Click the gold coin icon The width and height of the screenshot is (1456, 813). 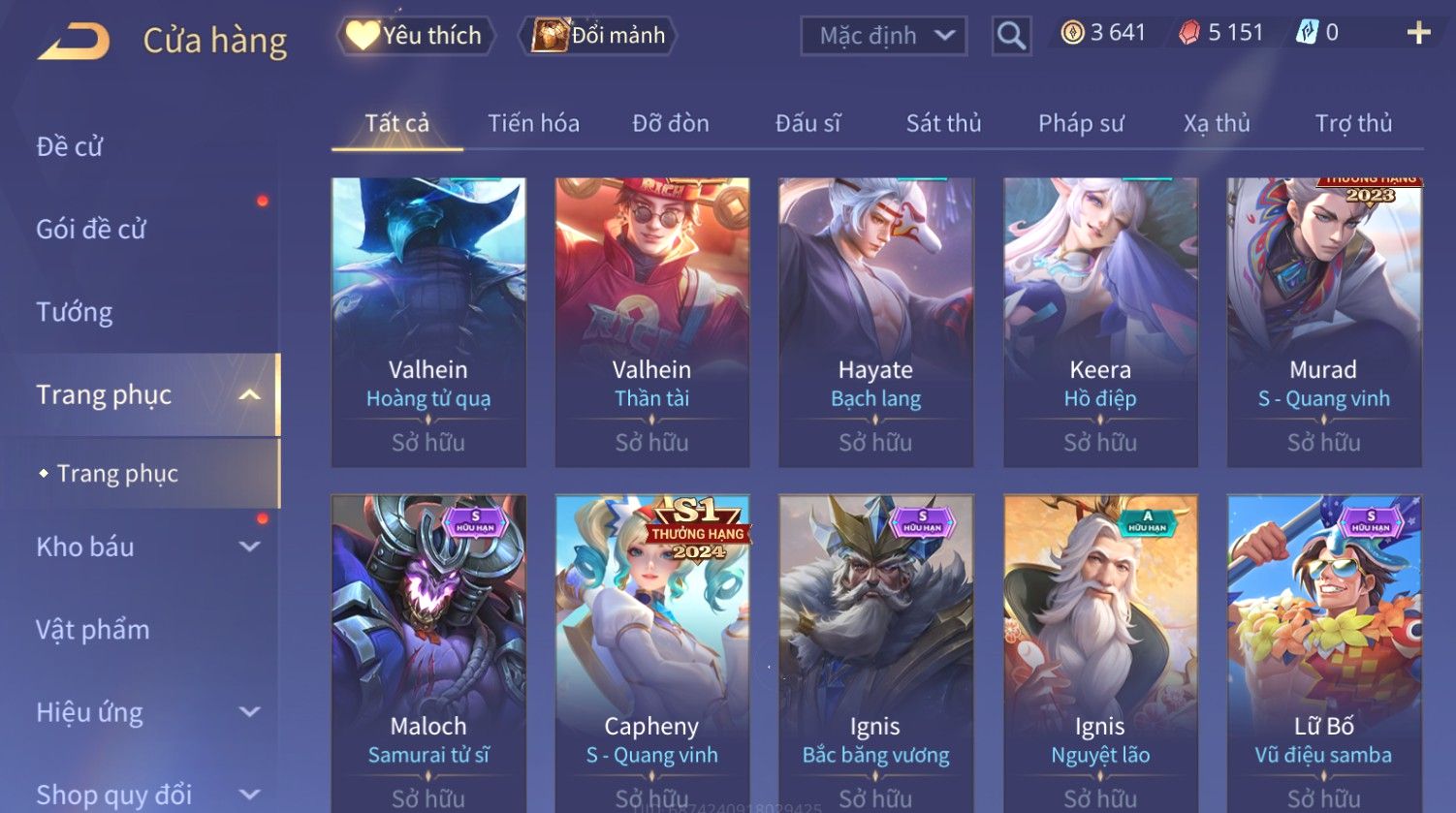click(1072, 33)
